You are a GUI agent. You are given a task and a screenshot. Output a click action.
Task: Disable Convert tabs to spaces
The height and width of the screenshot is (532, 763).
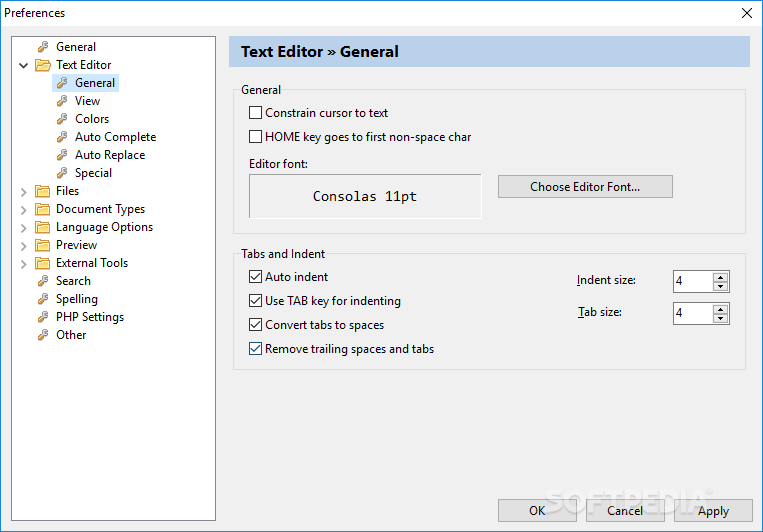click(x=255, y=325)
